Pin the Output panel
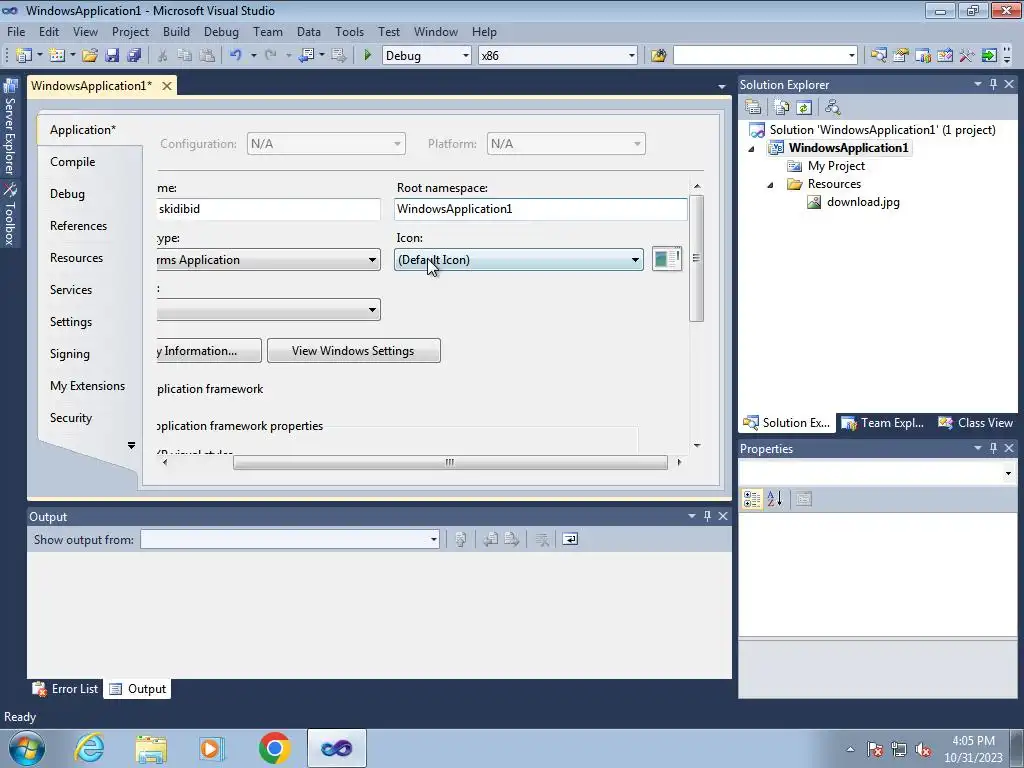Image resolution: width=1024 pixels, height=768 pixels. 707,516
